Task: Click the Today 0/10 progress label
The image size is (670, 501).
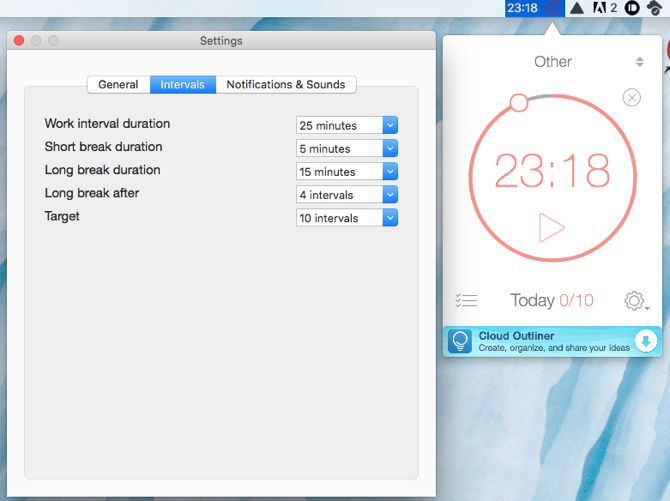Action: (x=551, y=300)
